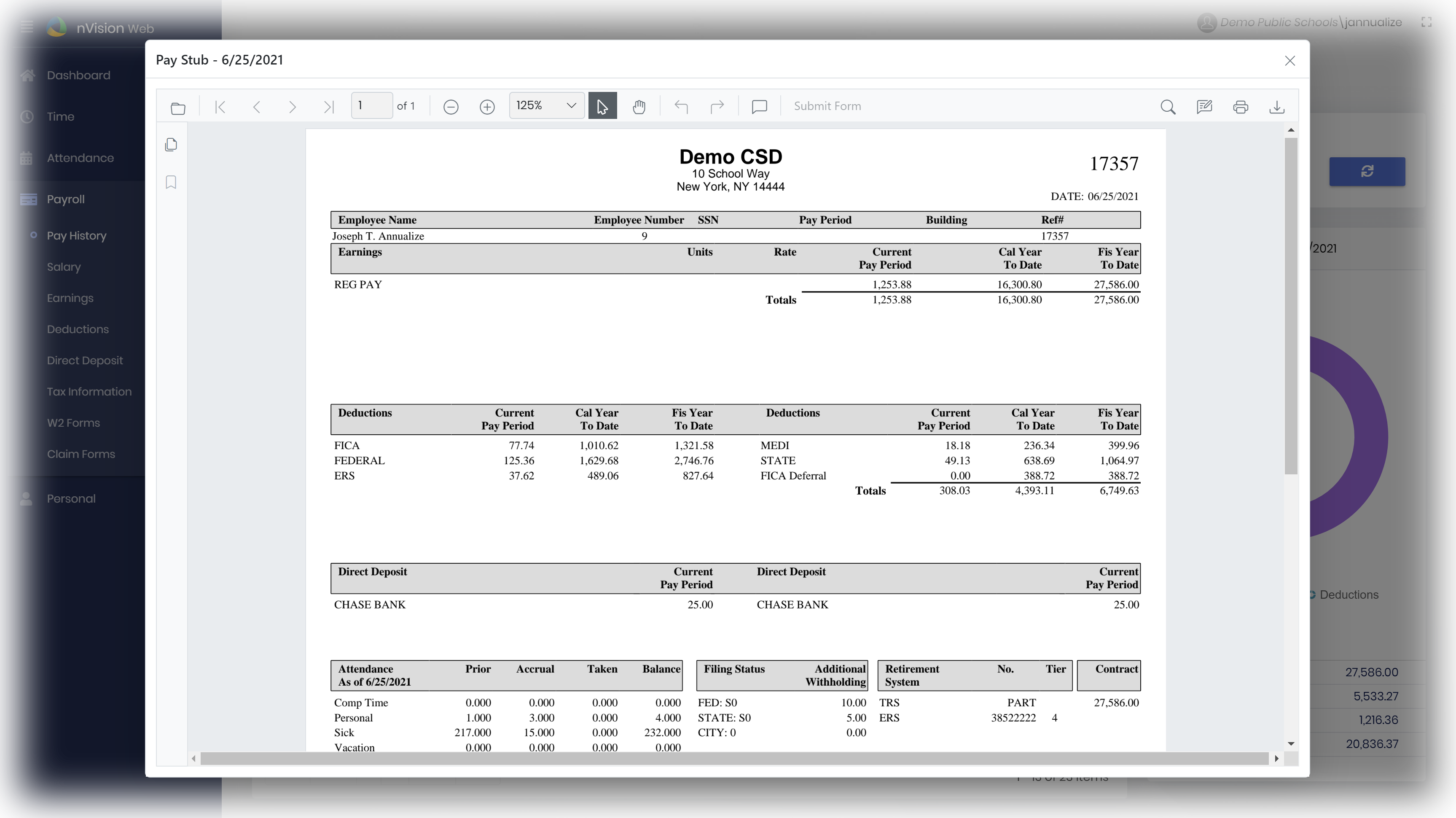Click the Print icon
Viewport: 1456px width, 818px height.
point(1240,107)
